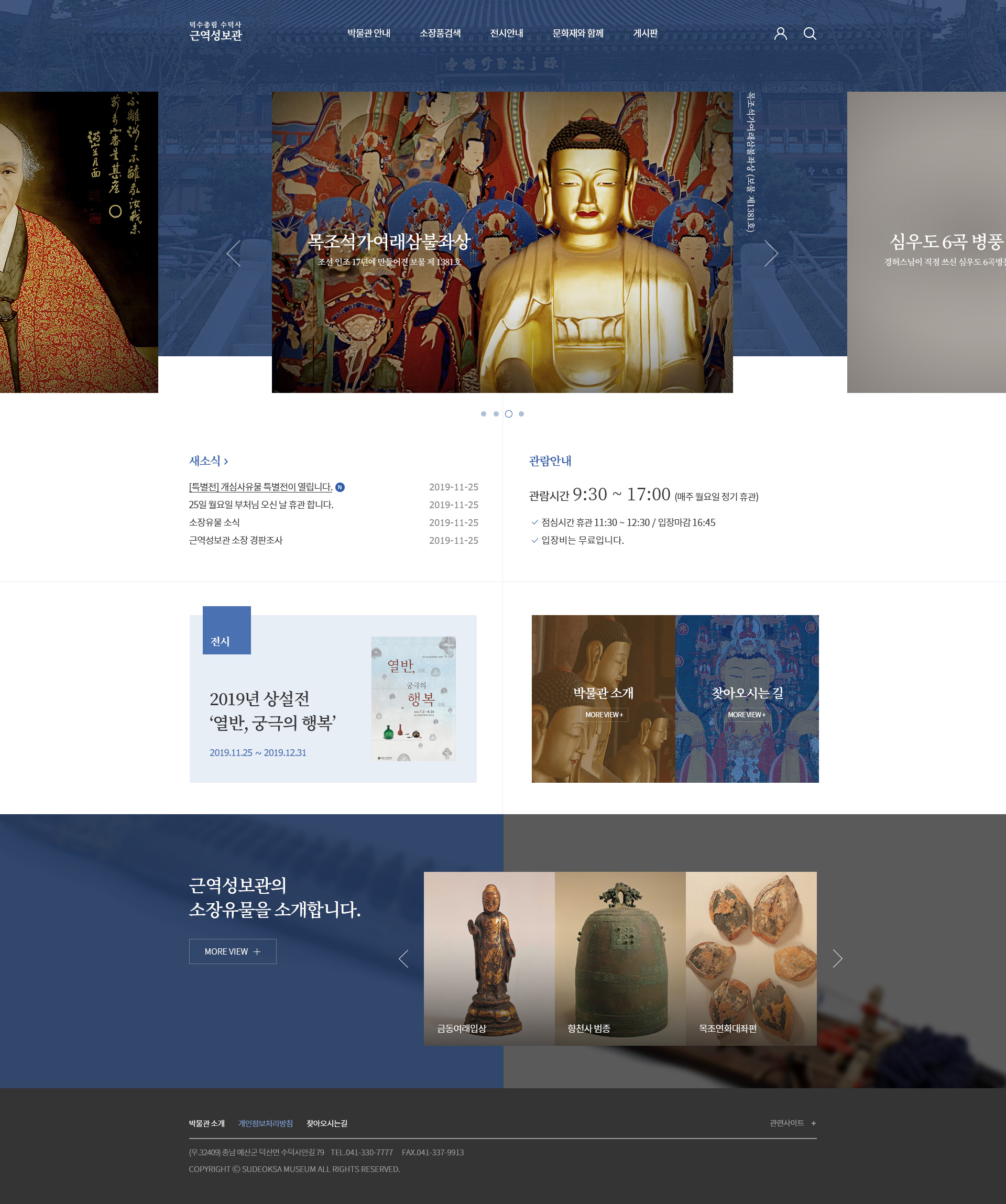Expand 새소식 section via its chevron
1006x1204 pixels.
[226, 461]
